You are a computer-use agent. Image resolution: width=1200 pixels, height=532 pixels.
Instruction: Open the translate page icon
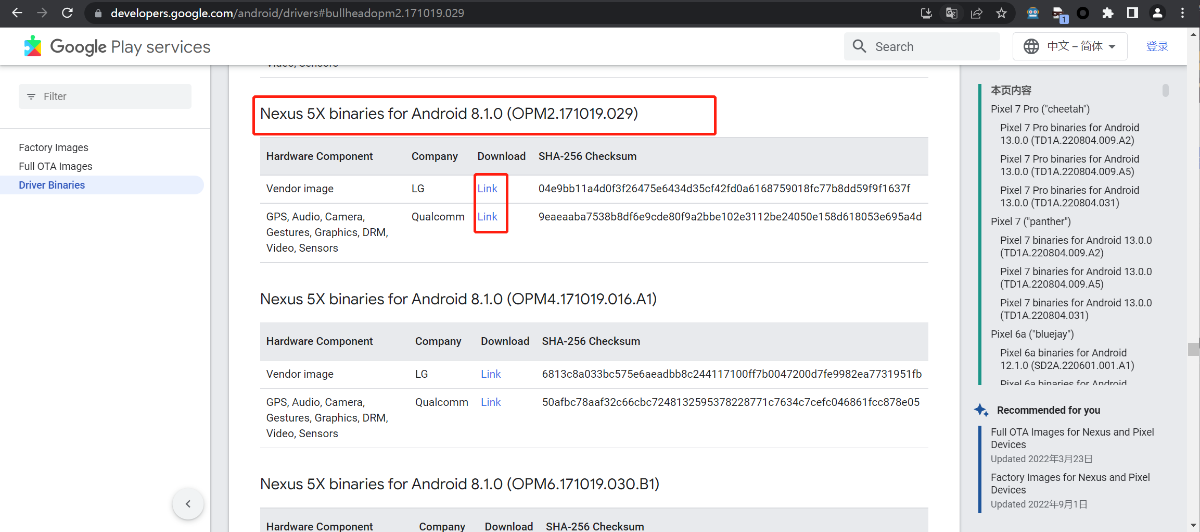[951, 14]
